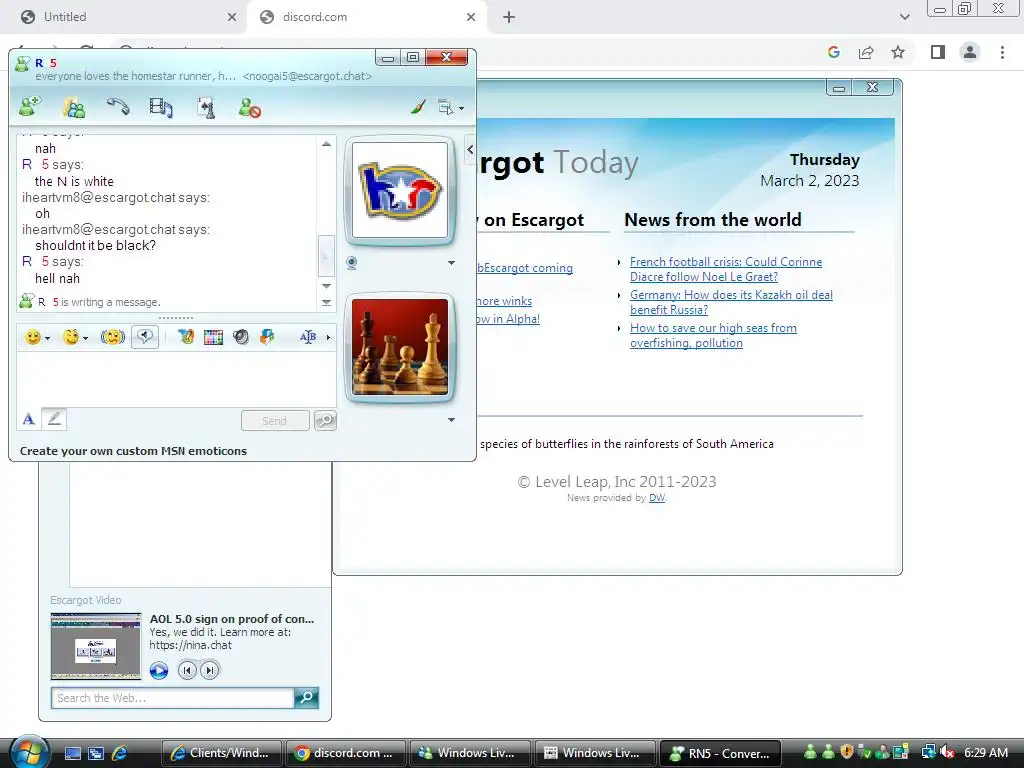Click the voice clip button
This screenshot has width=1024, height=768.
pos(145,337)
